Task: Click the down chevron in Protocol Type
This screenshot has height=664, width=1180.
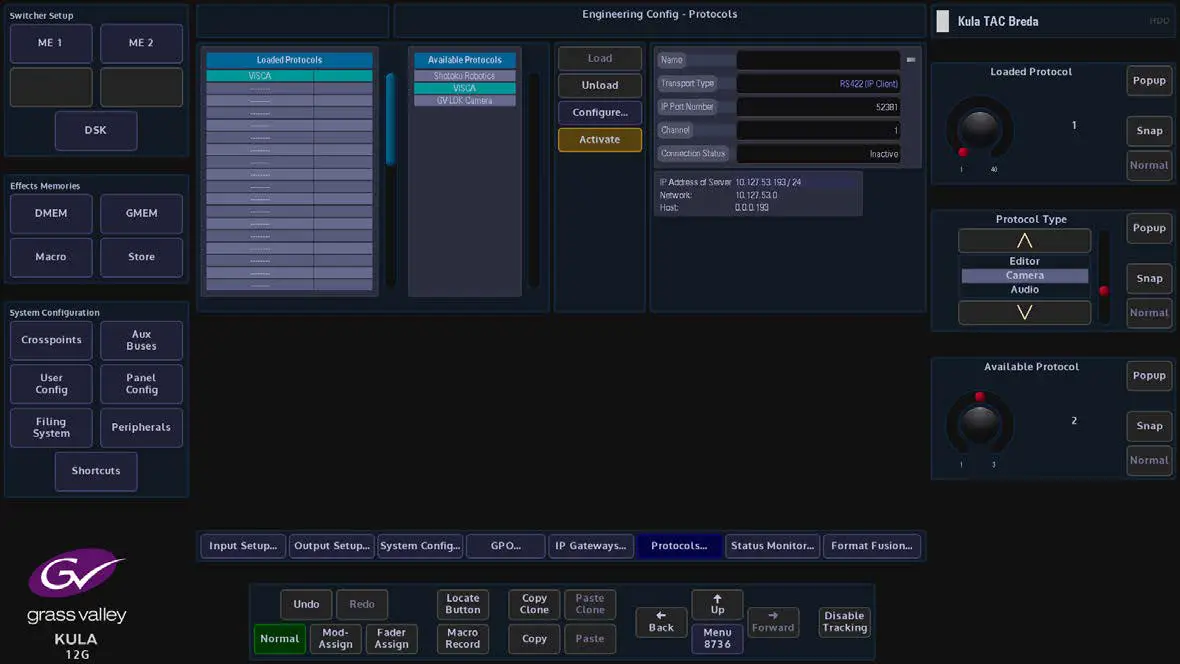Action: click(1024, 313)
